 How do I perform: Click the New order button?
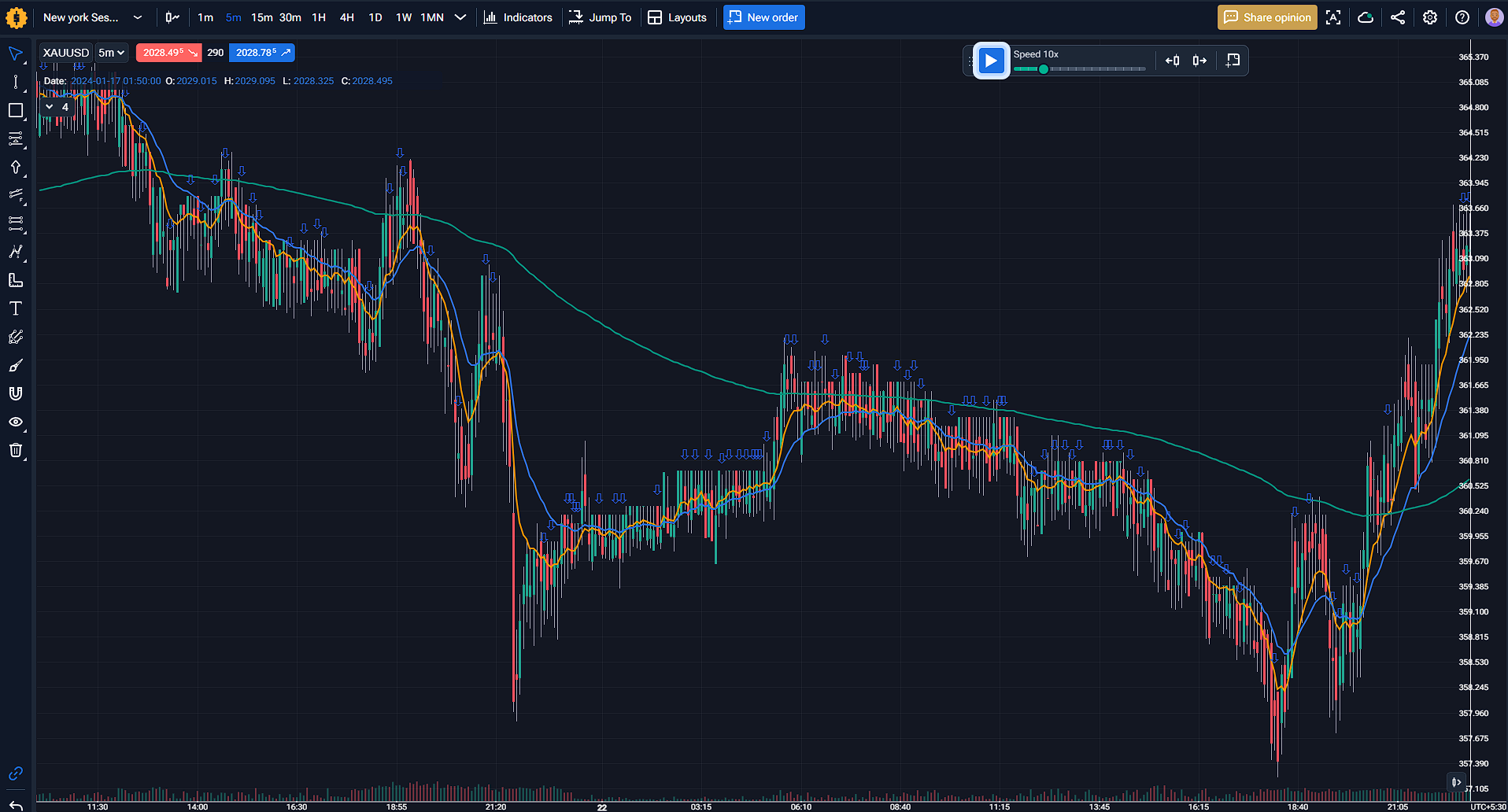point(763,17)
